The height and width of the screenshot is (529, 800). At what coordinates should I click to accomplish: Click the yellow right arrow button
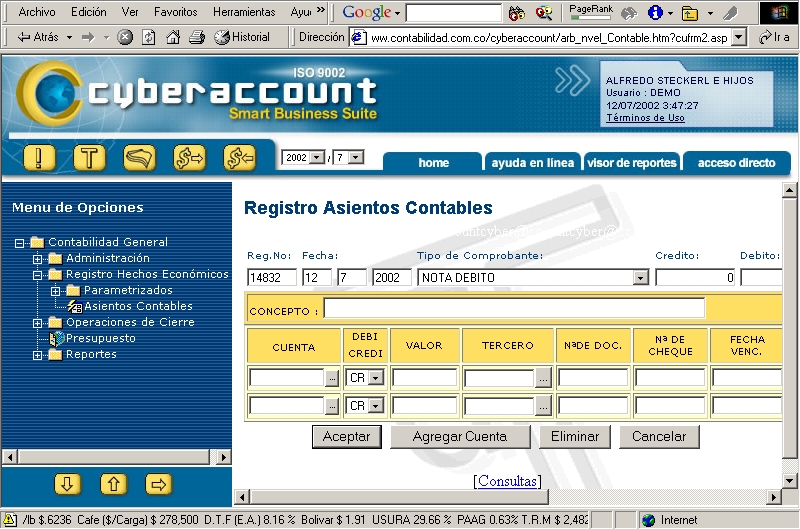point(159,484)
